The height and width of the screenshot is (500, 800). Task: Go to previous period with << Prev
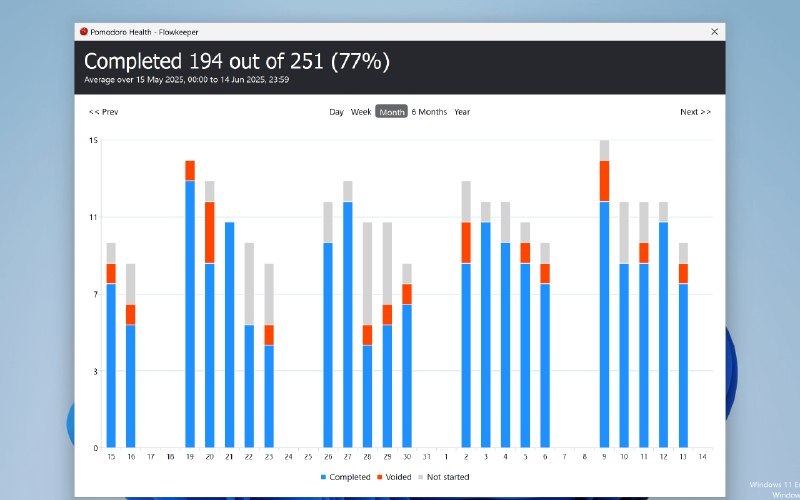click(104, 112)
